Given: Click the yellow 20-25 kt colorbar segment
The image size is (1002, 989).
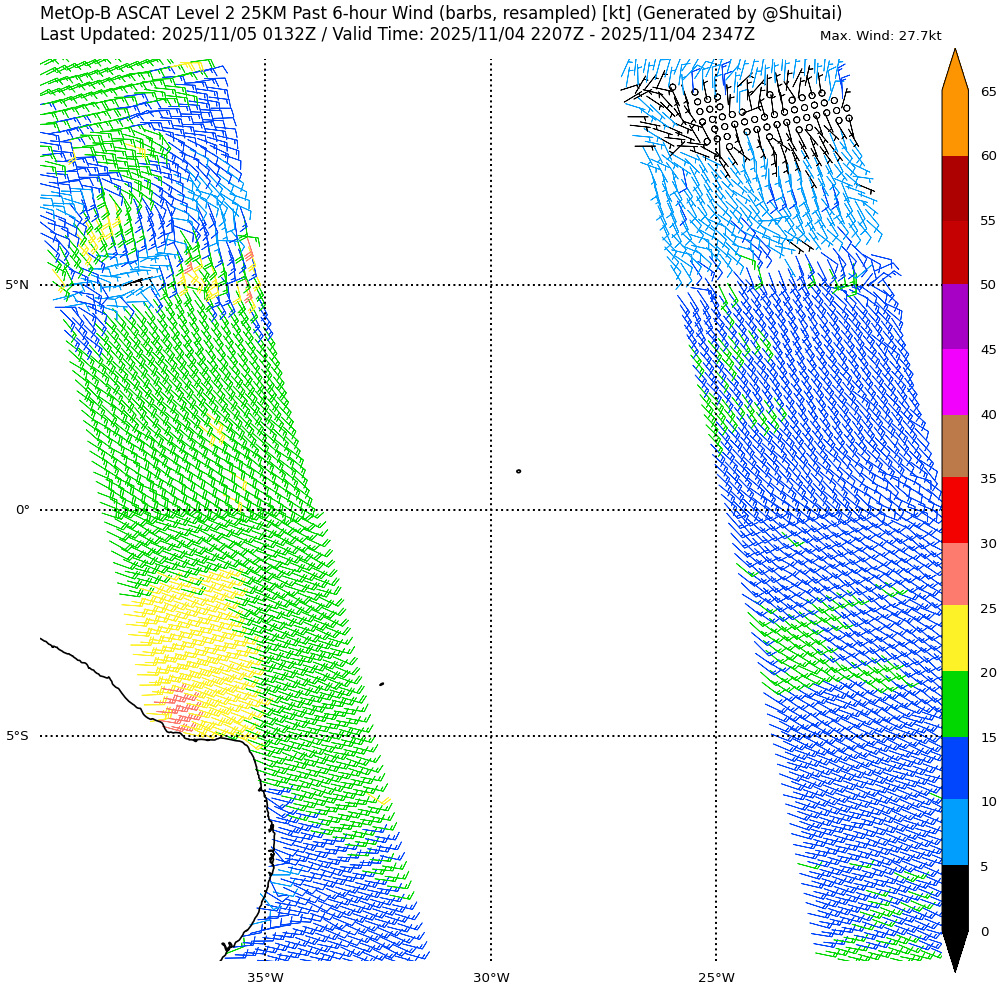Looking at the screenshot, I should 955,638.
